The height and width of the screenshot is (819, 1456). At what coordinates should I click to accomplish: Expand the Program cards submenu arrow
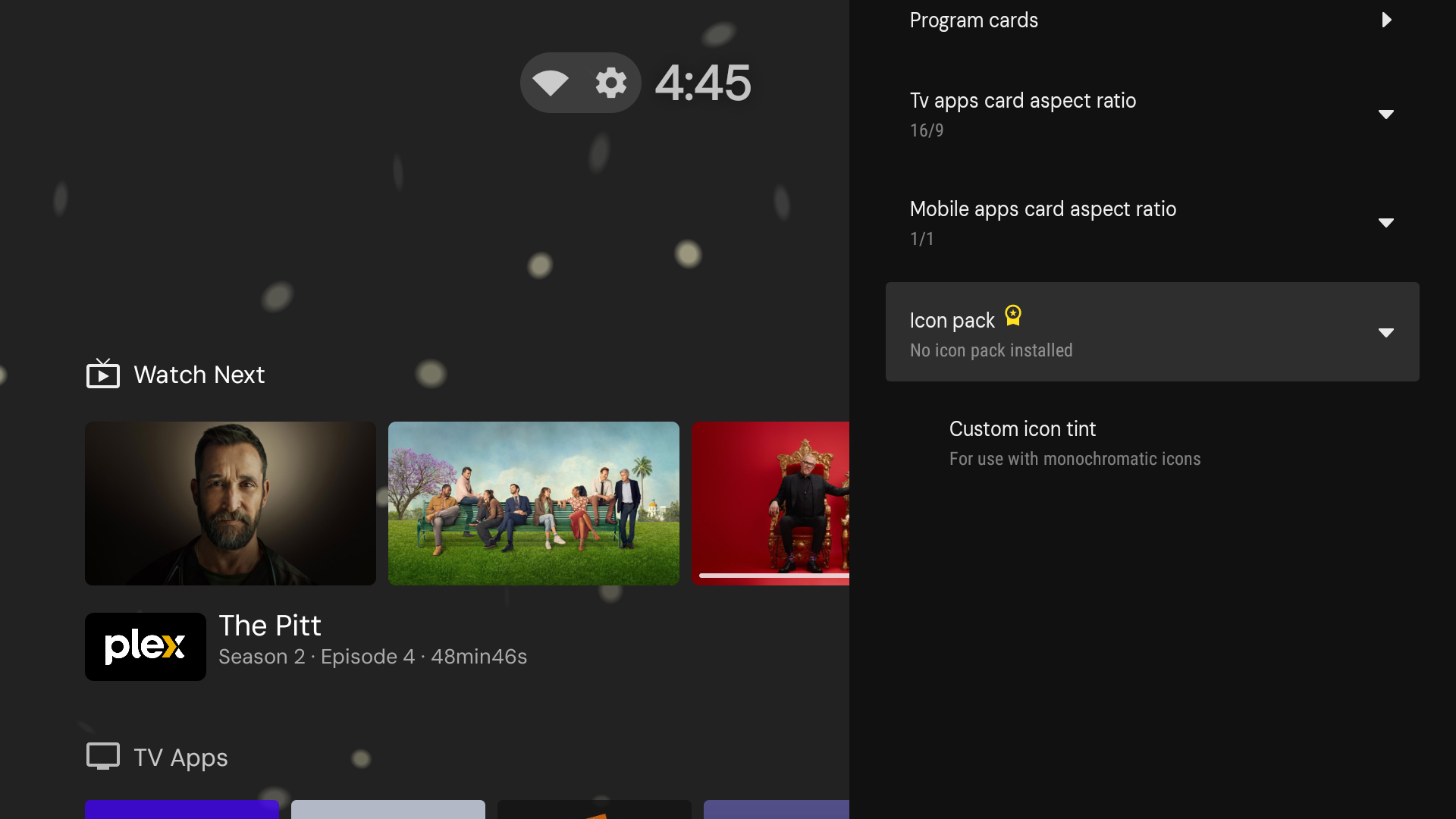tap(1386, 20)
